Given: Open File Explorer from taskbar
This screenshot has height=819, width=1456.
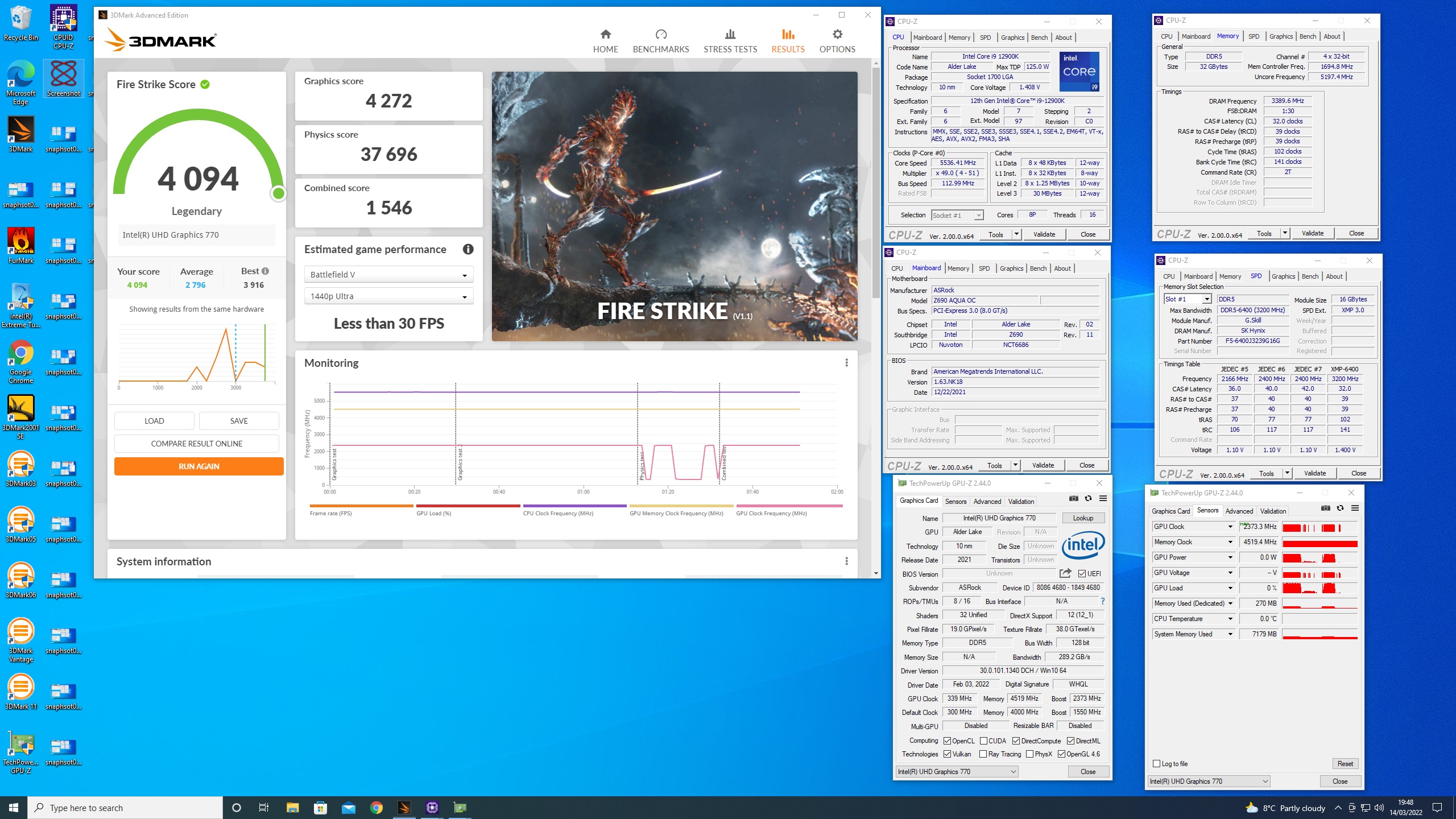Looking at the screenshot, I should coord(292,808).
